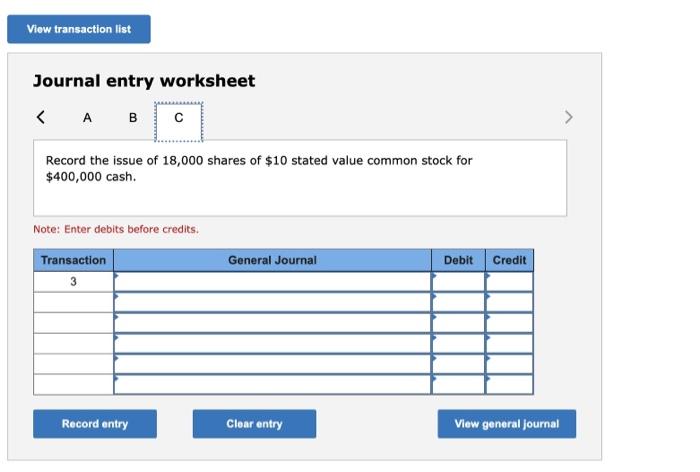The width and height of the screenshot is (700, 472).
Task: Click first row Debit cell
Action: click(x=458, y=282)
